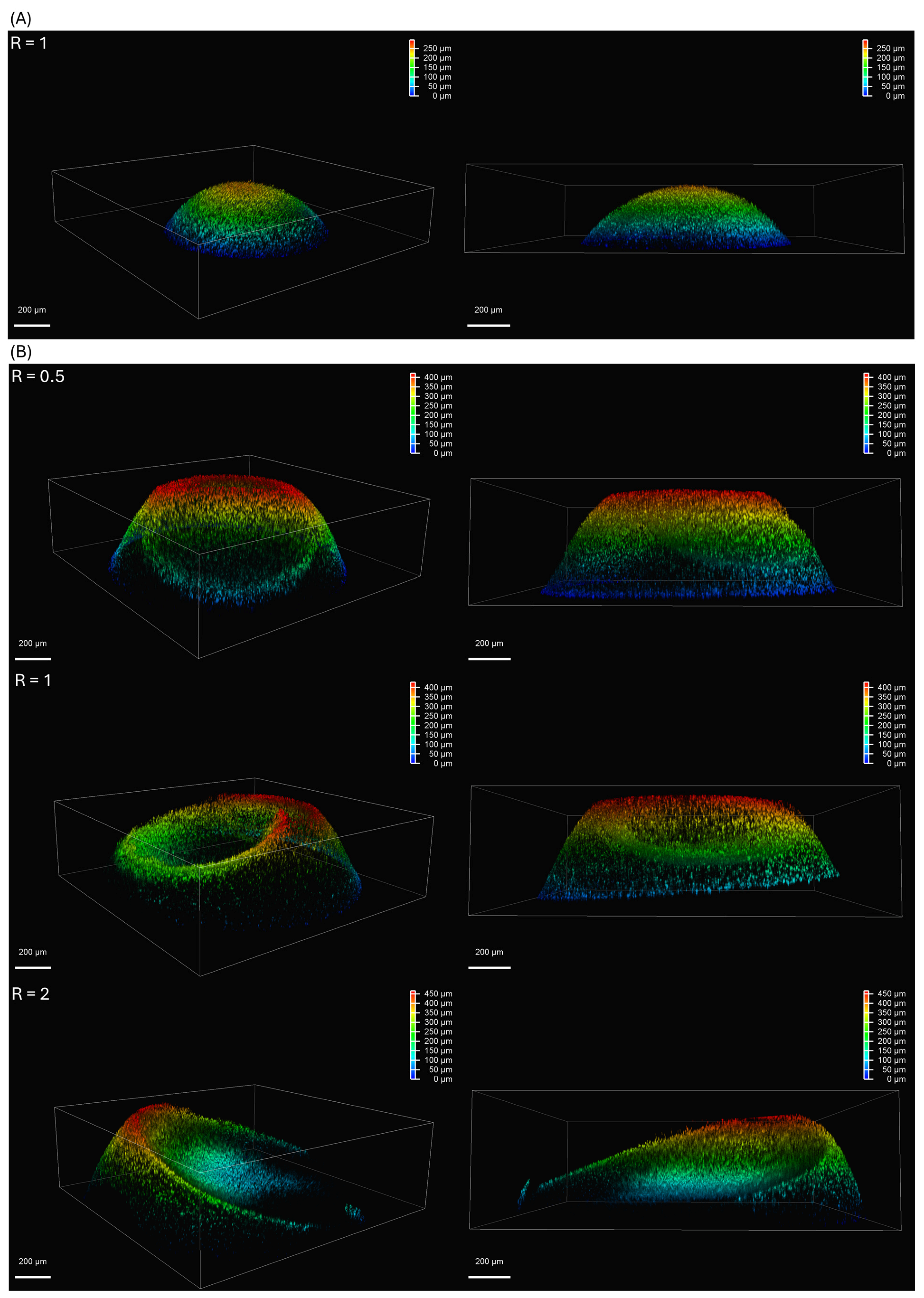Image resolution: width=924 pixels, height=1298 pixels.
Task: Click the (A) panel label
Action: (x=20, y=18)
